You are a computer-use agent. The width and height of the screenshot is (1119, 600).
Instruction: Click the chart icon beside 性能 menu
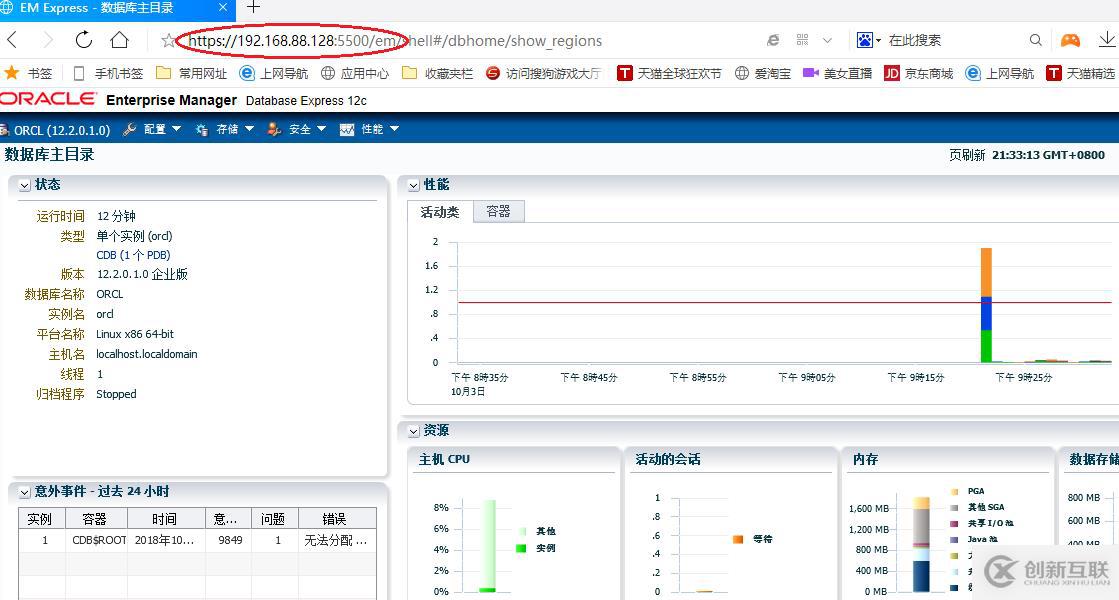click(347, 130)
